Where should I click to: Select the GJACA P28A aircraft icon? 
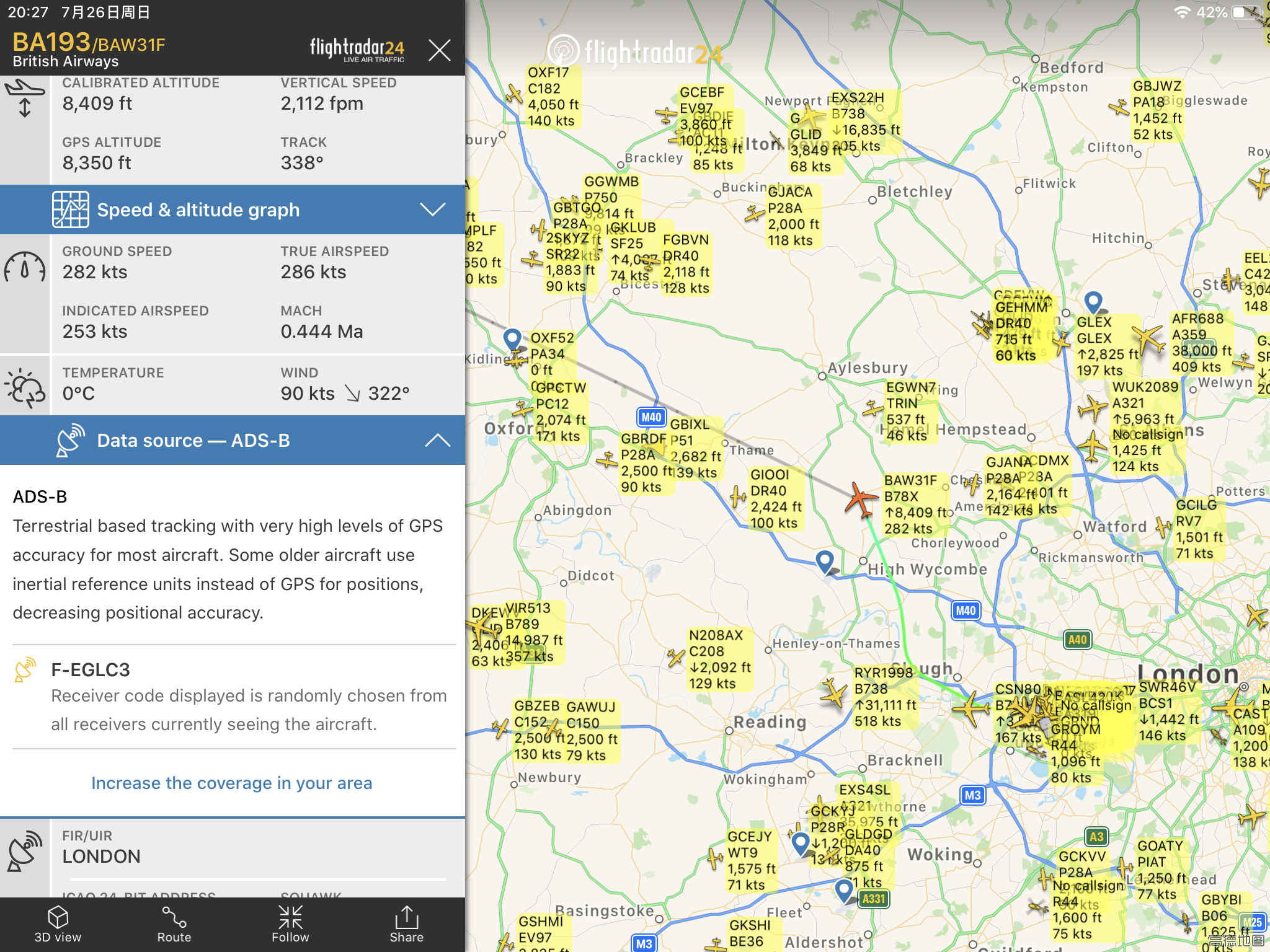click(755, 214)
